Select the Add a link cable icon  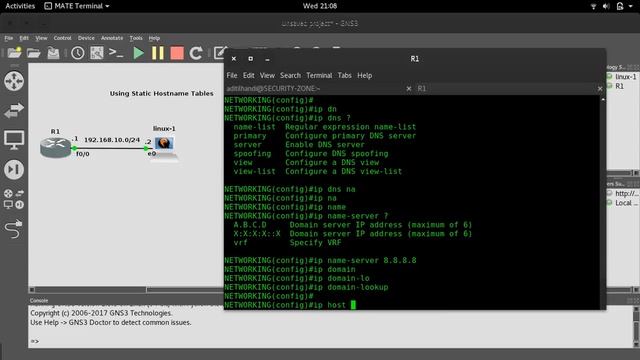pyautogui.click(x=14, y=229)
